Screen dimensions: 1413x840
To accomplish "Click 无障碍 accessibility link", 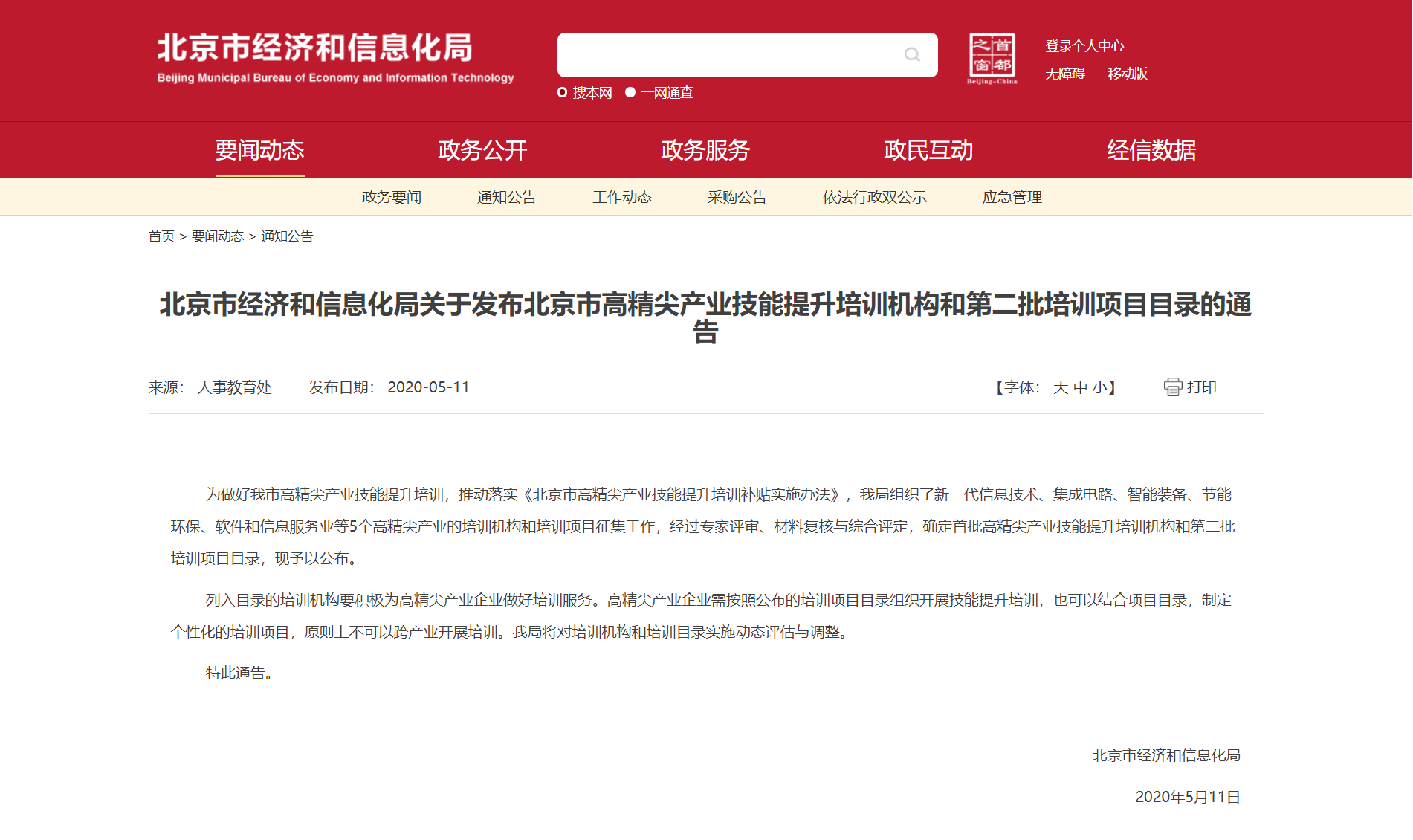I will pos(1065,74).
